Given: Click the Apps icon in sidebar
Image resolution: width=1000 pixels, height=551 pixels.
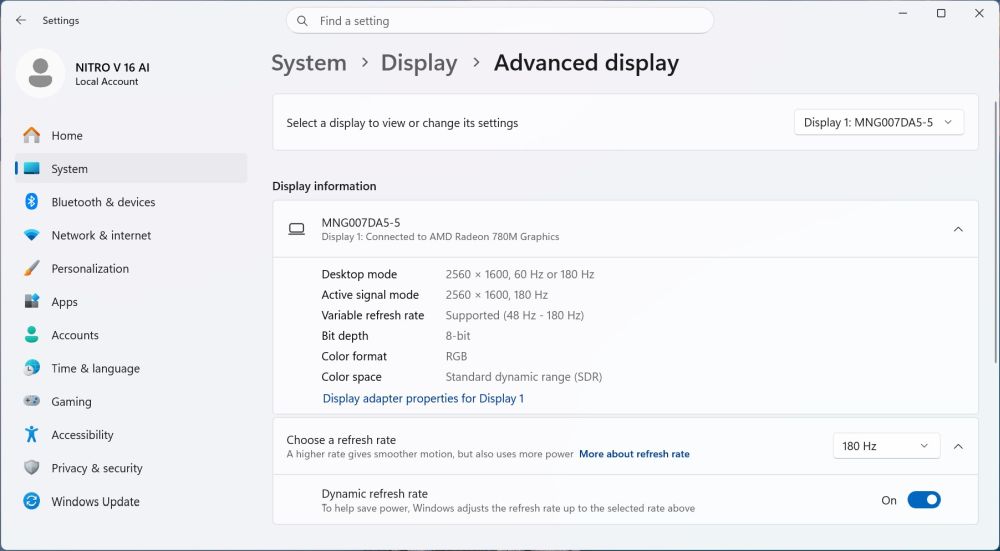Looking at the screenshot, I should coord(31,302).
